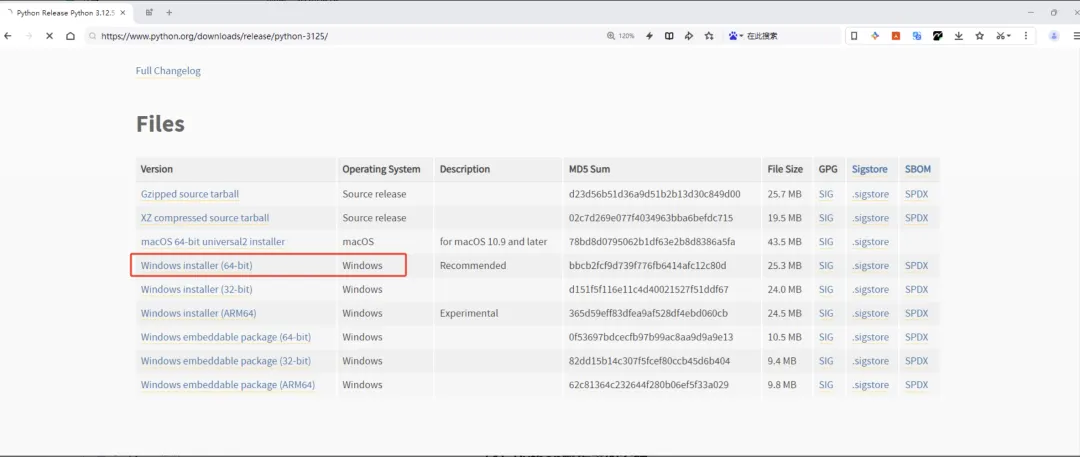1080x457 pixels.
Task: Open the user profile avatar
Action: coord(1054,36)
